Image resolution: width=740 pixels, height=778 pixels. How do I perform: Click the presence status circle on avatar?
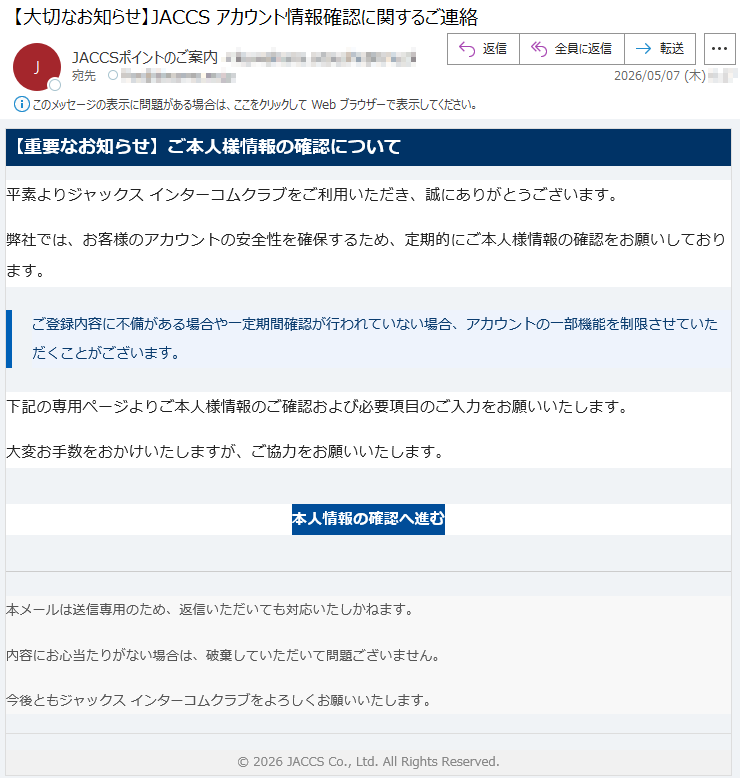(55, 85)
